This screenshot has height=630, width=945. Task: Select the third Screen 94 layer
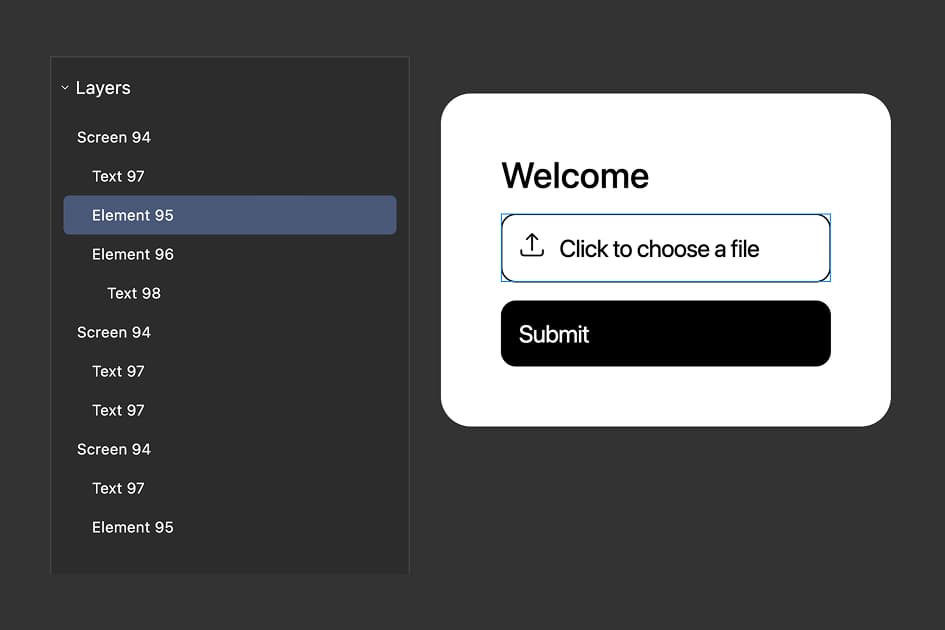tap(113, 449)
